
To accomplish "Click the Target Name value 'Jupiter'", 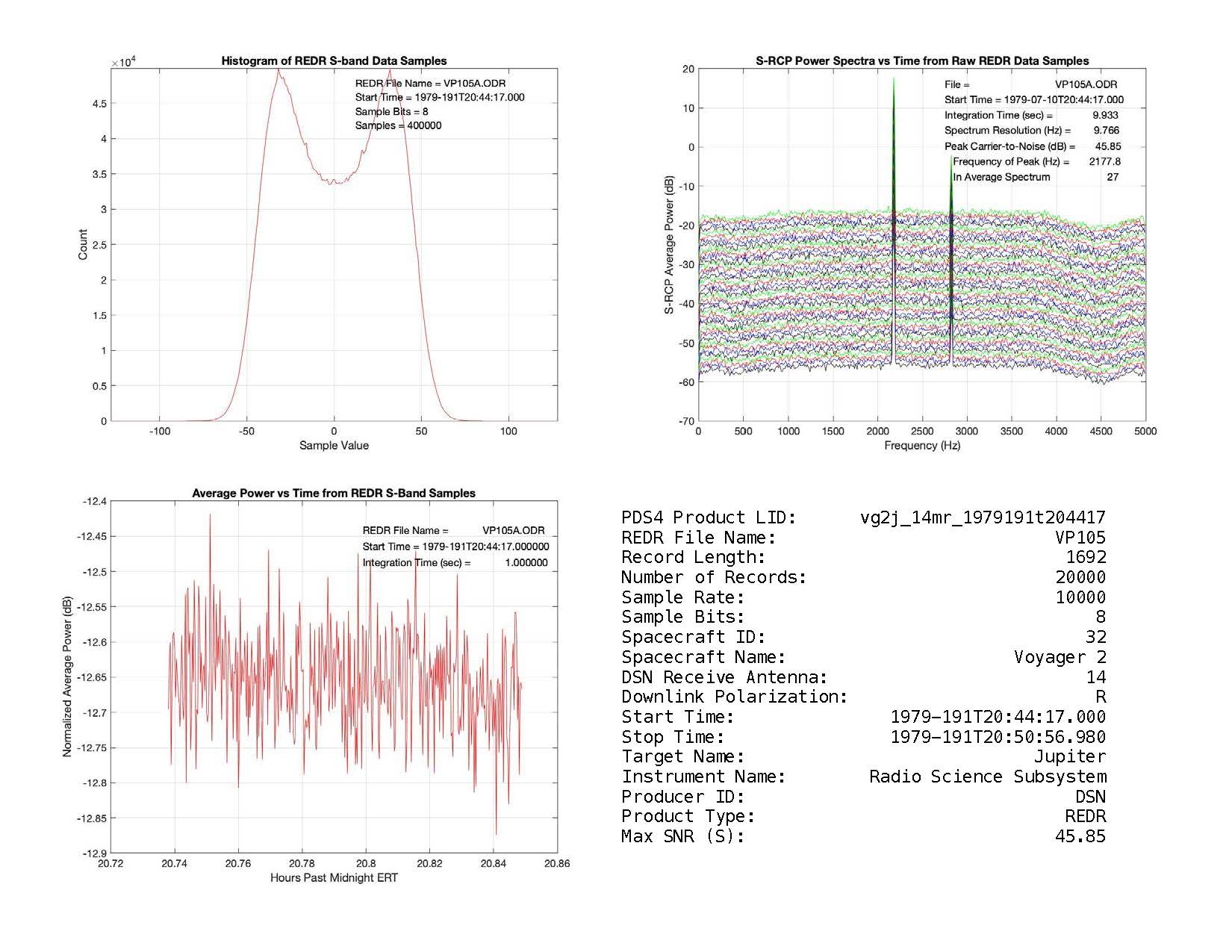I will pos(1069,756).
